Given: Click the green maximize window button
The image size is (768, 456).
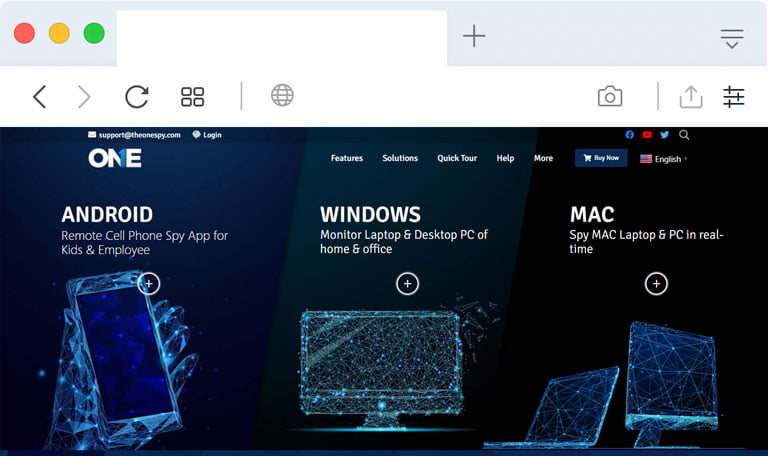Looking at the screenshot, I should 94,33.
